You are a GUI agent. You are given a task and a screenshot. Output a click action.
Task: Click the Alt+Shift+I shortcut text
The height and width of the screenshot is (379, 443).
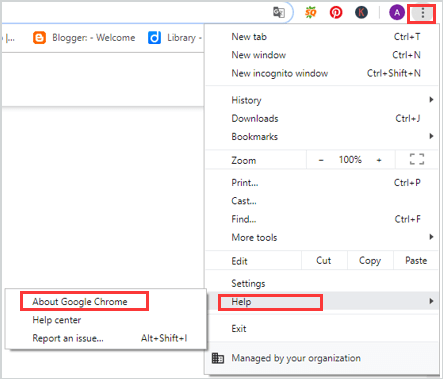[164, 338]
